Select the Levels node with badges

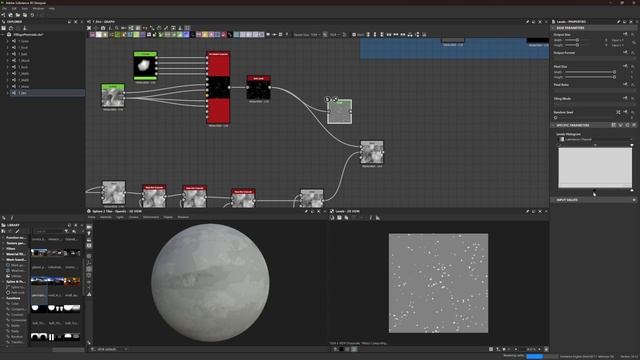[x=340, y=111]
